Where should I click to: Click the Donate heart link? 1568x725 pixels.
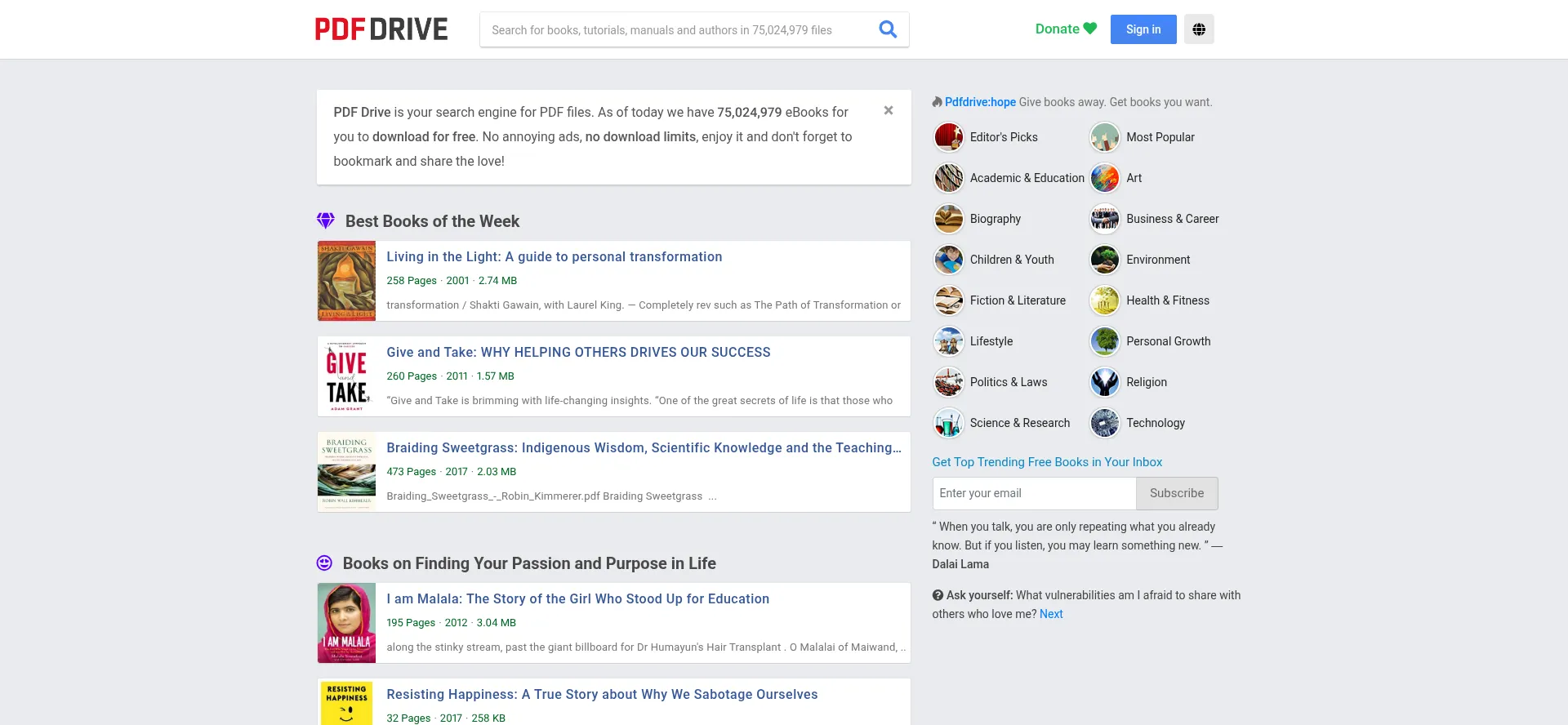click(x=1066, y=29)
